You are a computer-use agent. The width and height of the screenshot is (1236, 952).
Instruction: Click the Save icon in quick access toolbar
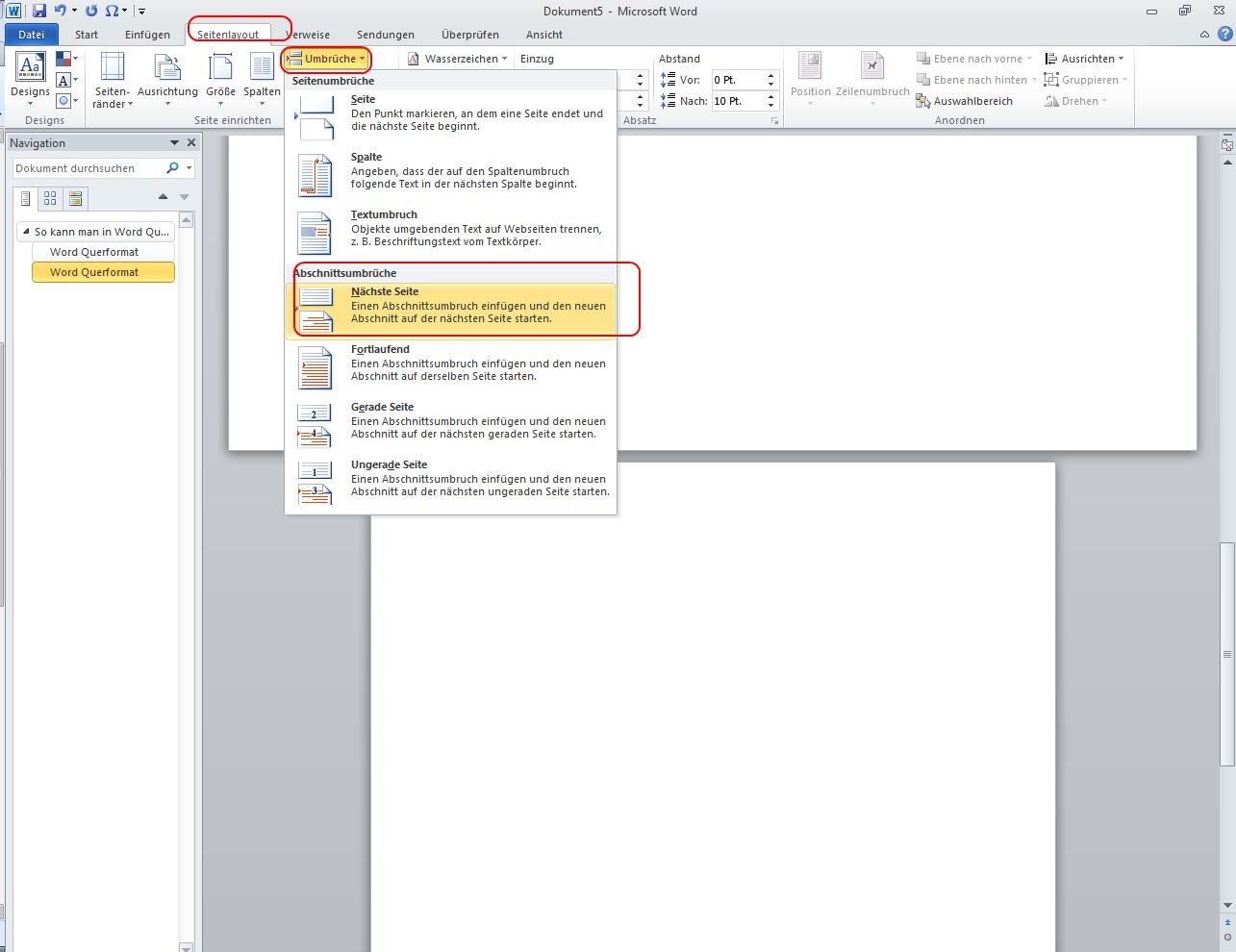pos(39,11)
